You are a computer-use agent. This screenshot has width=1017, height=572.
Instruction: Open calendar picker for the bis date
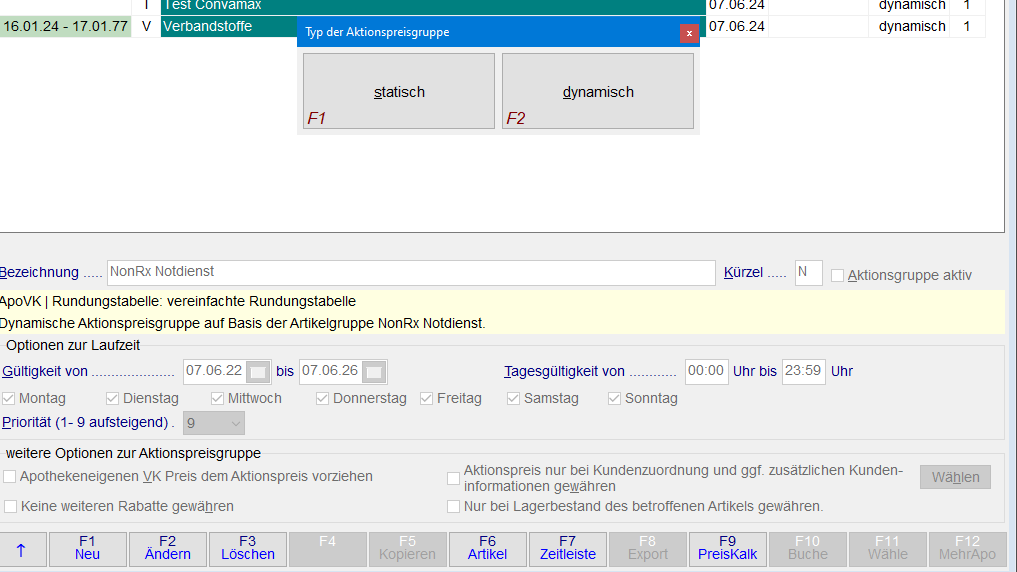coord(374,372)
